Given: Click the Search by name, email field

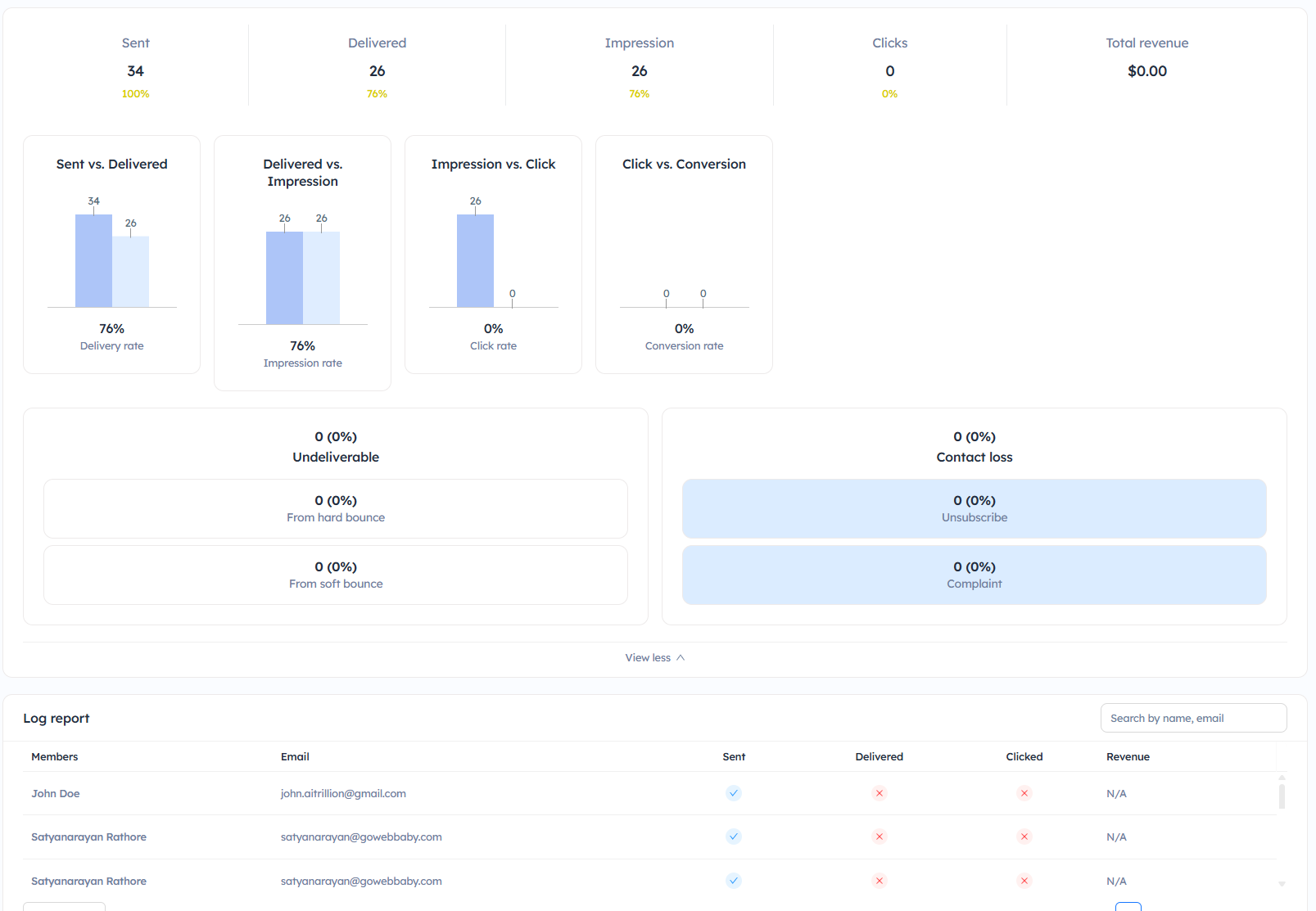Looking at the screenshot, I should tap(1192, 718).
